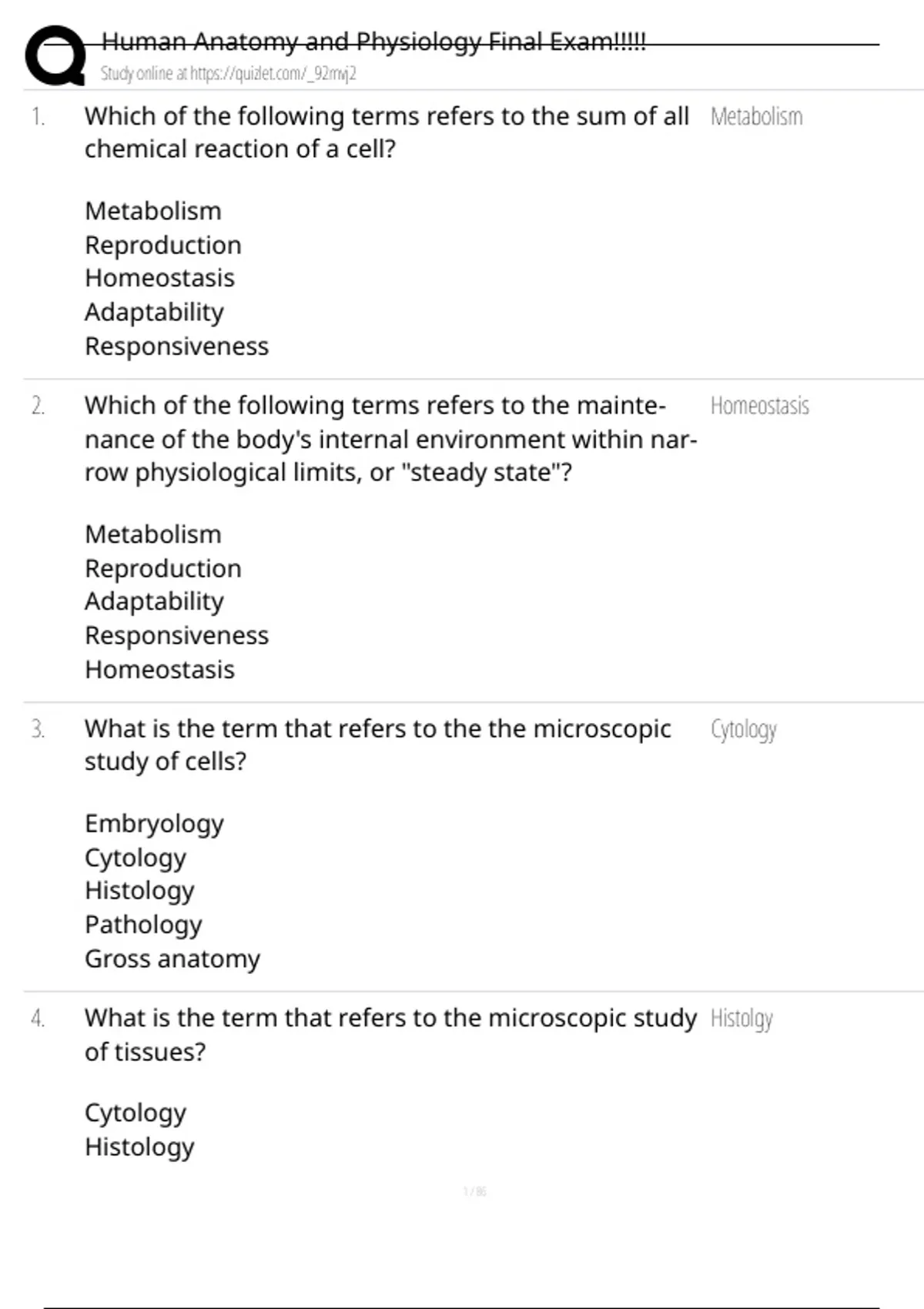Click the steady state question text
Screen dimensions: 924x1309
click(390, 439)
